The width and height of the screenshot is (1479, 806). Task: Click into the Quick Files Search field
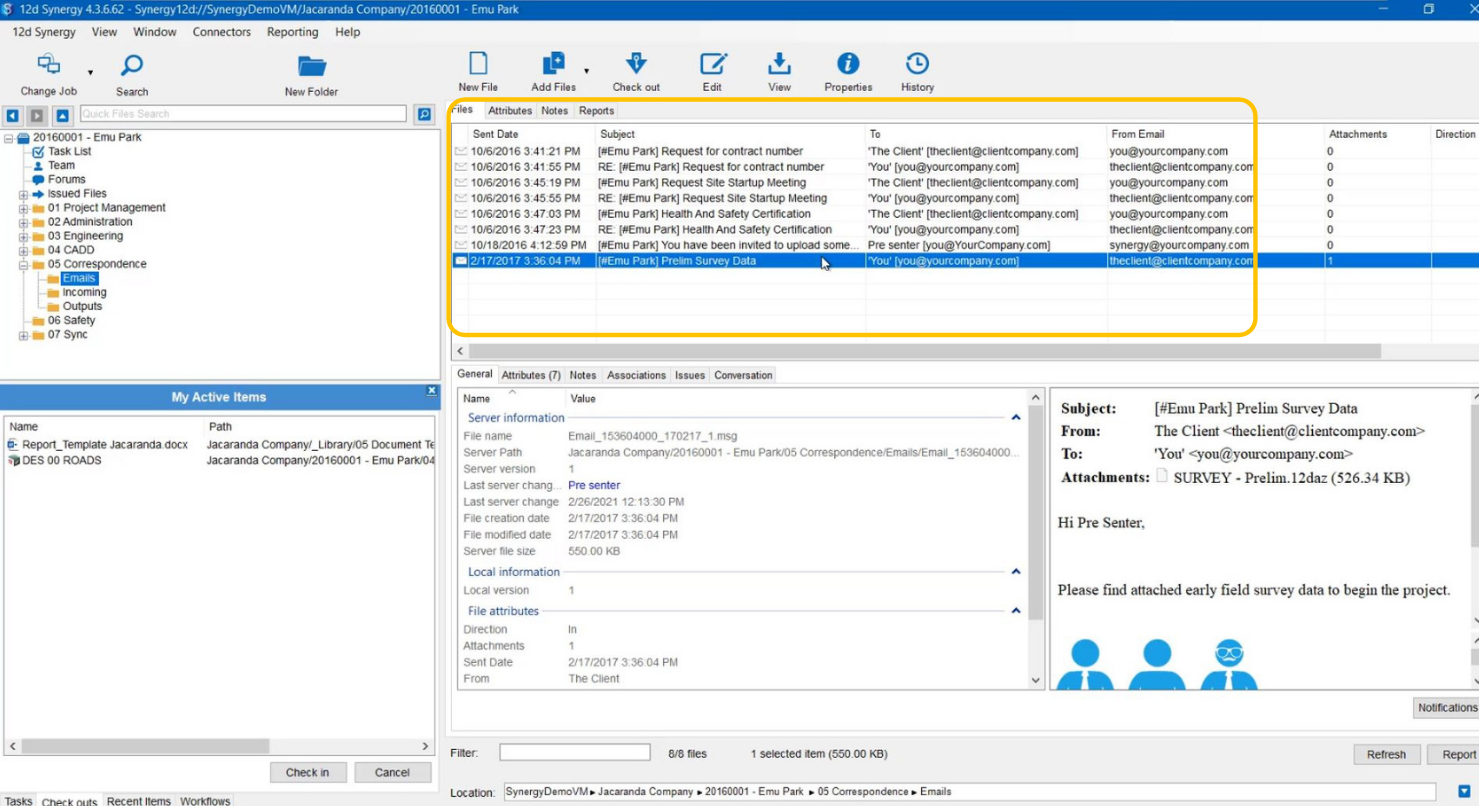(x=243, y=114)
